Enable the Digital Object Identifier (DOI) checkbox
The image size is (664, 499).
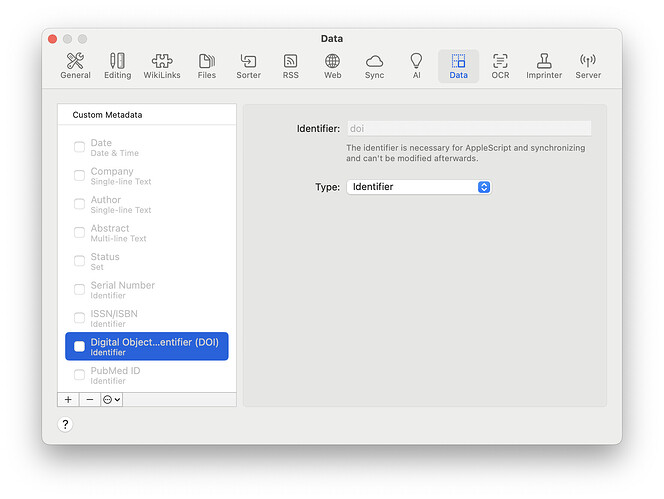tap(80, 347)
